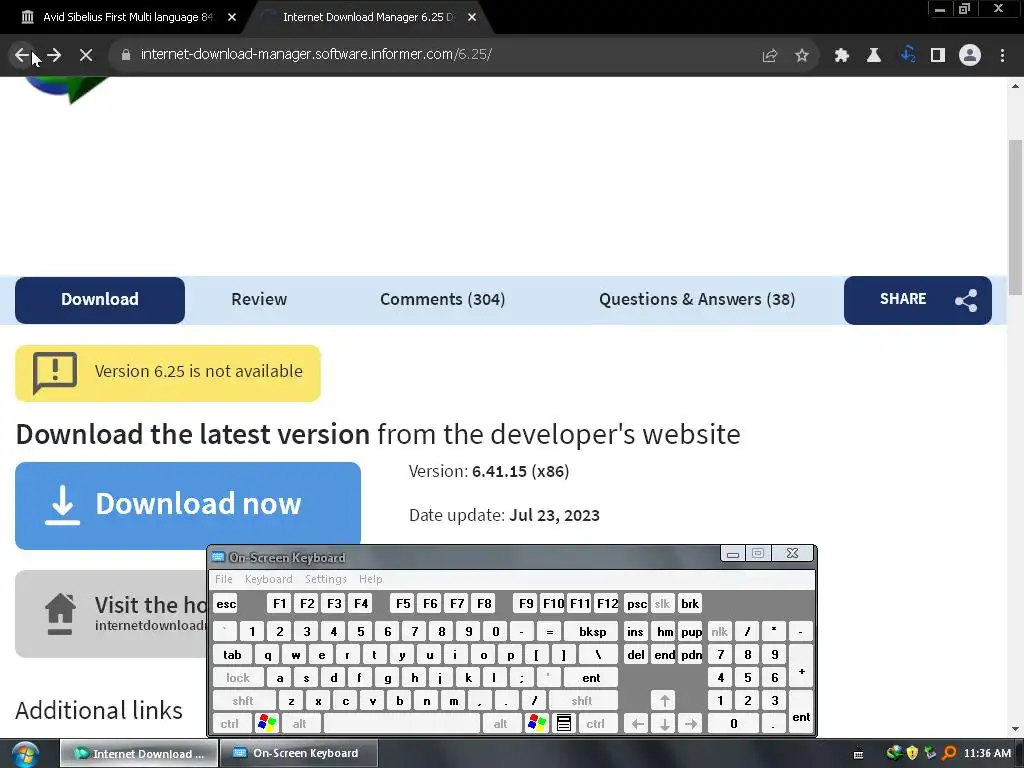Image resolution: width=1024 pixels, height=768 pixels.
Task: Toggle right shft key on On-Screen Keyboard
Action: point(582,701)
